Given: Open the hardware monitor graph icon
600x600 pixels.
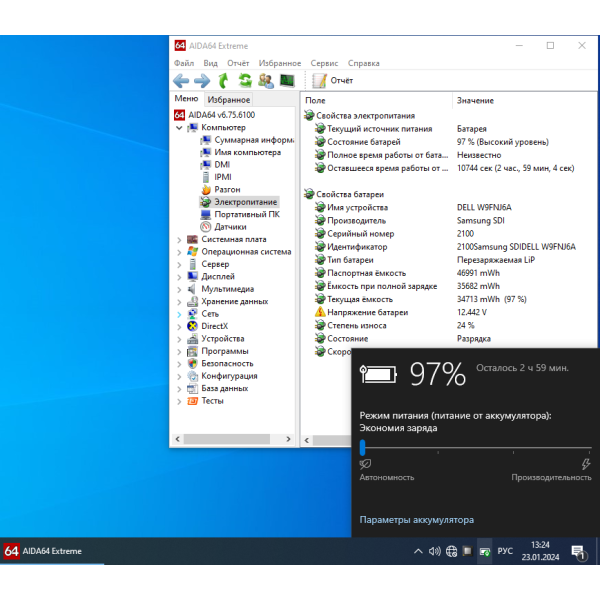Looking at the screenshot, I should [287, 80].
